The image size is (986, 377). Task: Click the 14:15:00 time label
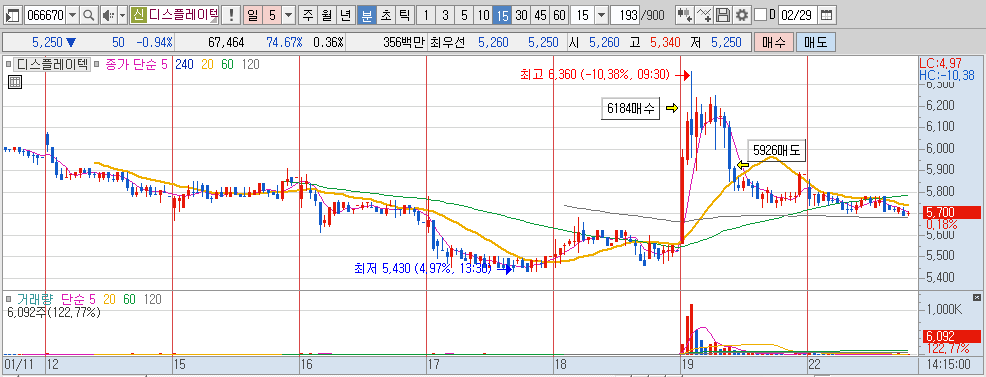[x=949, y=364]
